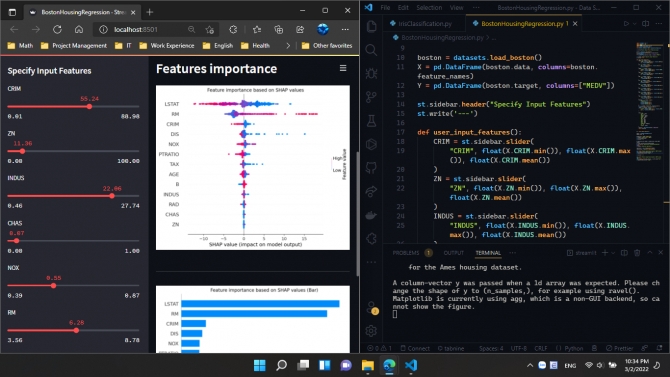This screenshot has width=670, height=377.
Task: Click the INDUS slider handle
Action: [112, 196]
